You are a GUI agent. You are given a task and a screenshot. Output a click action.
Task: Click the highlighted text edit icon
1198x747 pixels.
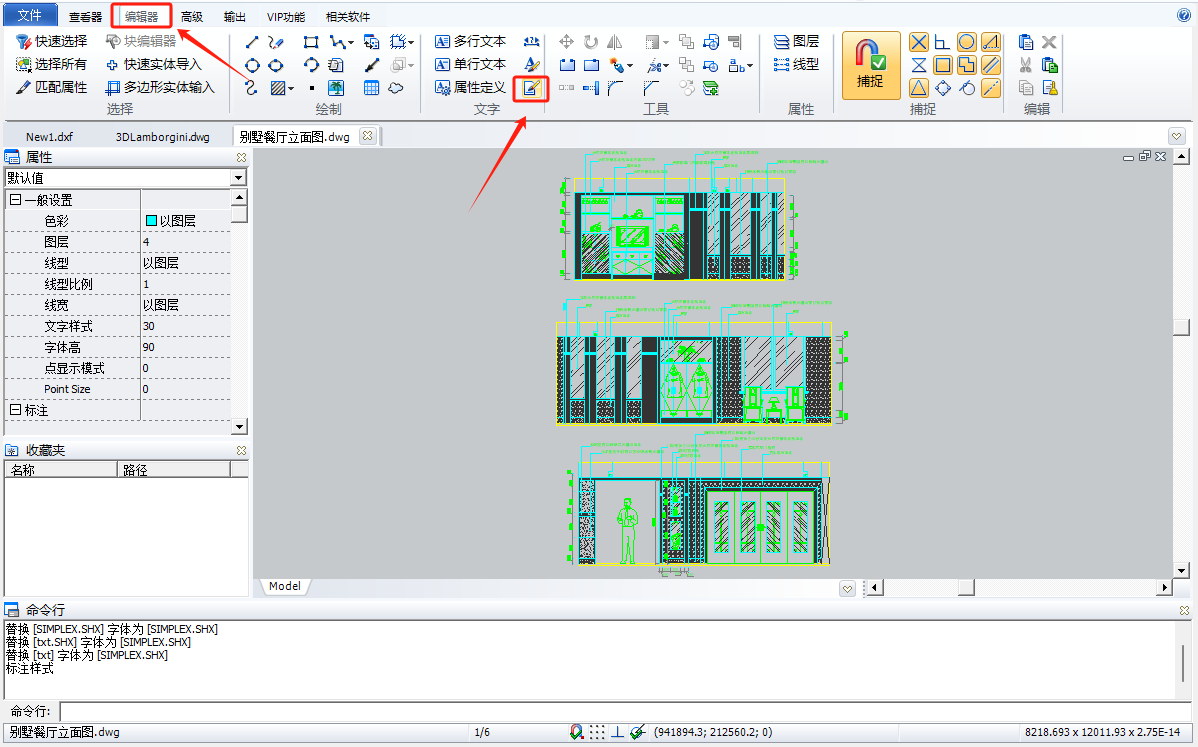pos(531,88)
